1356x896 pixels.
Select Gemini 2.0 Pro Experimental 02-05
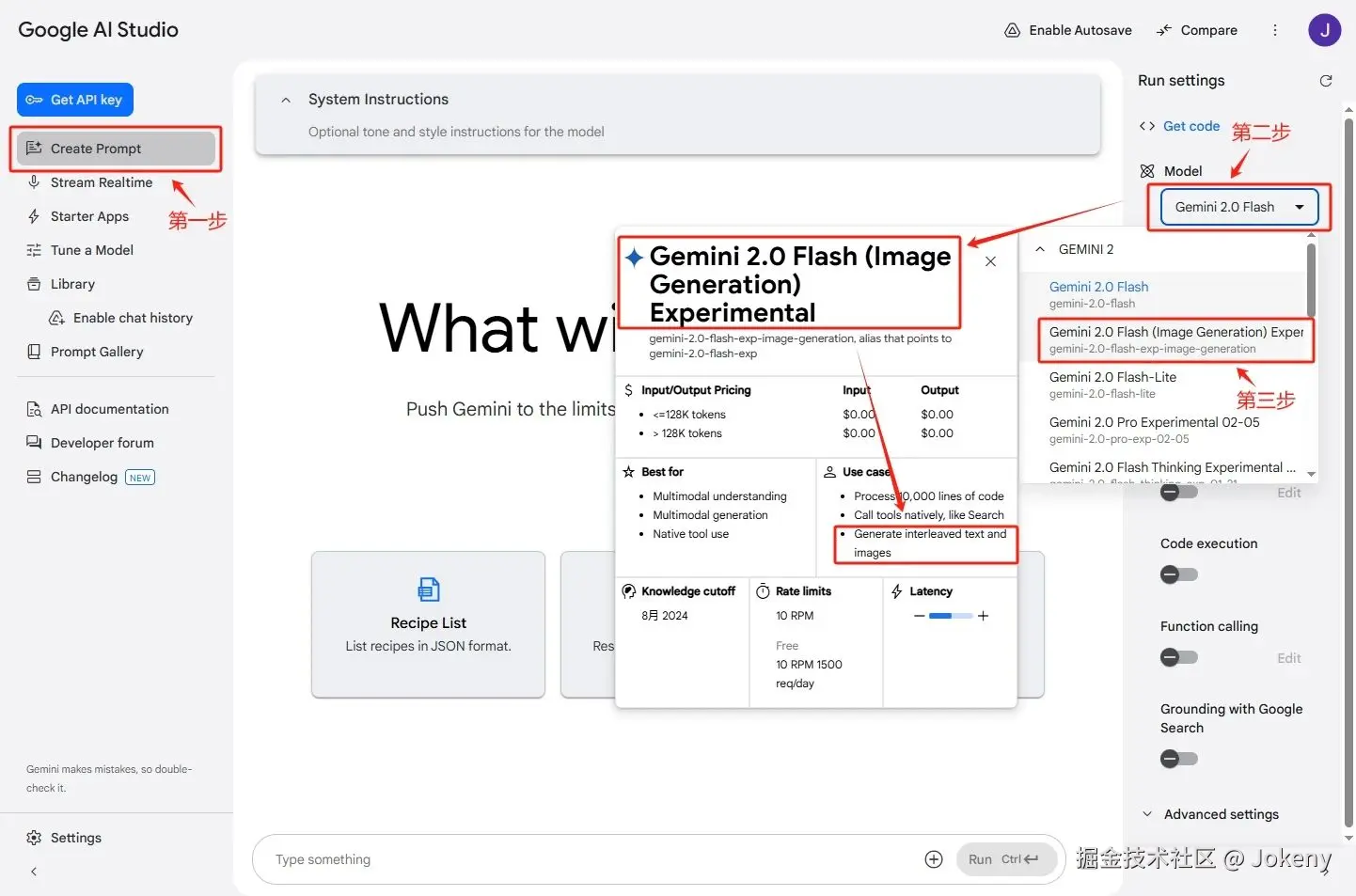click(1163, 430)
